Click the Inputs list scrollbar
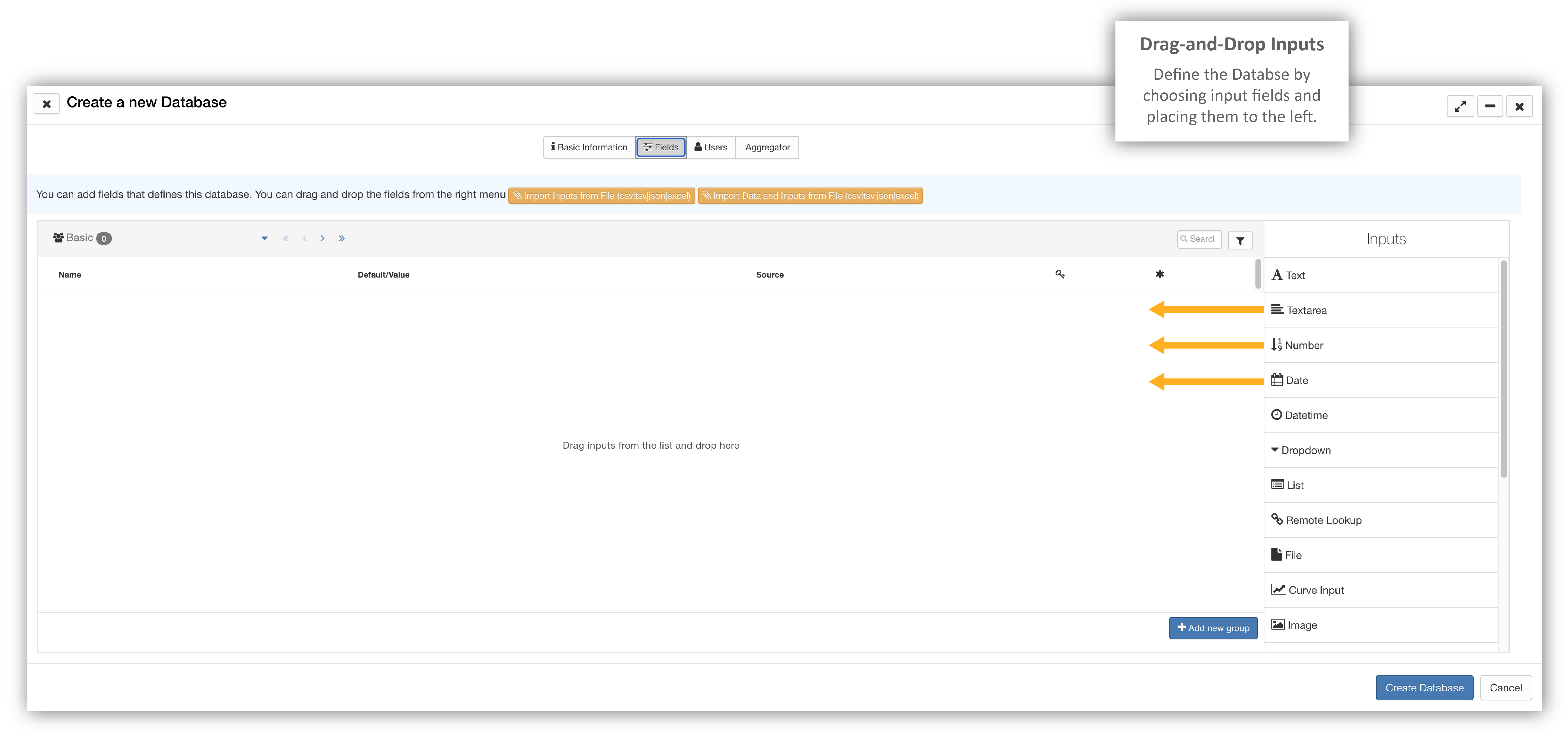This screenshot has width=1568, height=738. click(x=1503, y=369)
